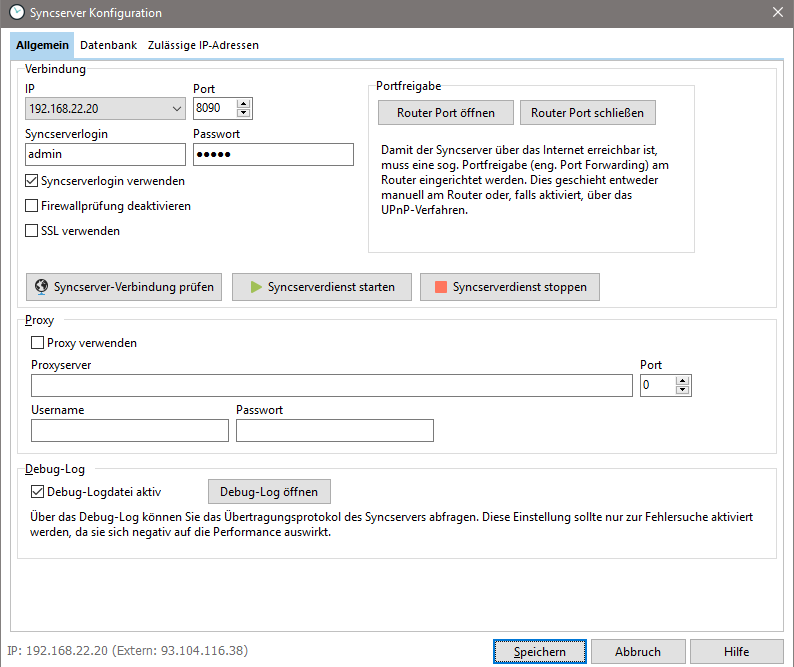Screen dimensions: 794x667
Task: Expand the IP address dropdown
Action: click(x=176, y=108)
